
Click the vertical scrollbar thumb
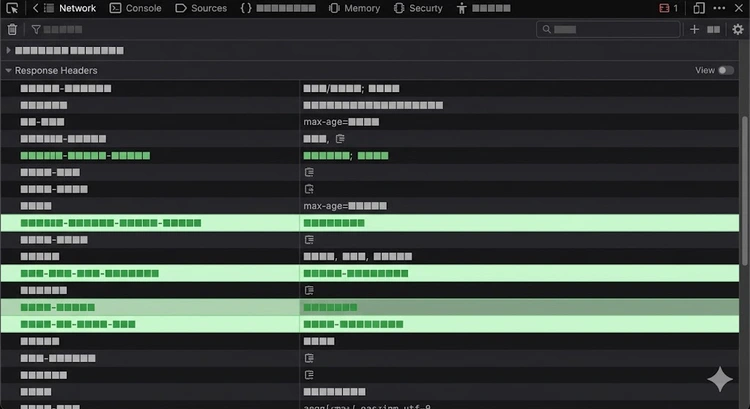[744, 191]
